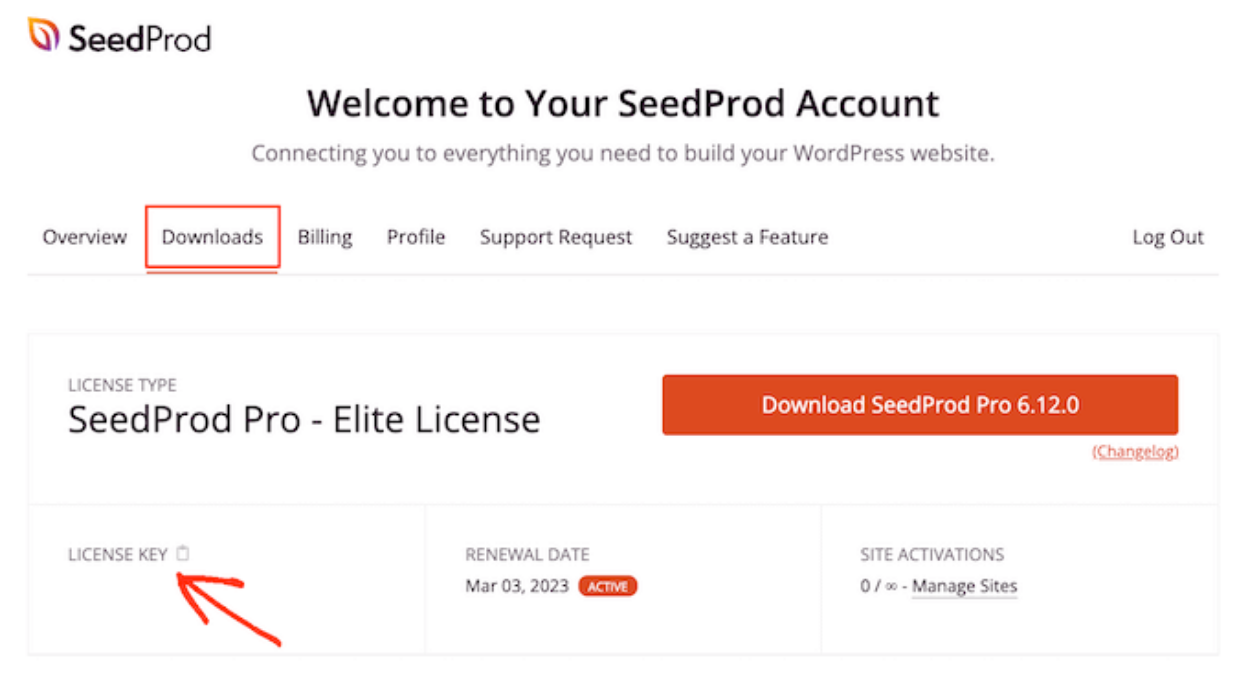Click the SeedProd leaf logo icon
Image resolution: width=1248 pixels, height=680 pixels.
(x=44, y=36)
